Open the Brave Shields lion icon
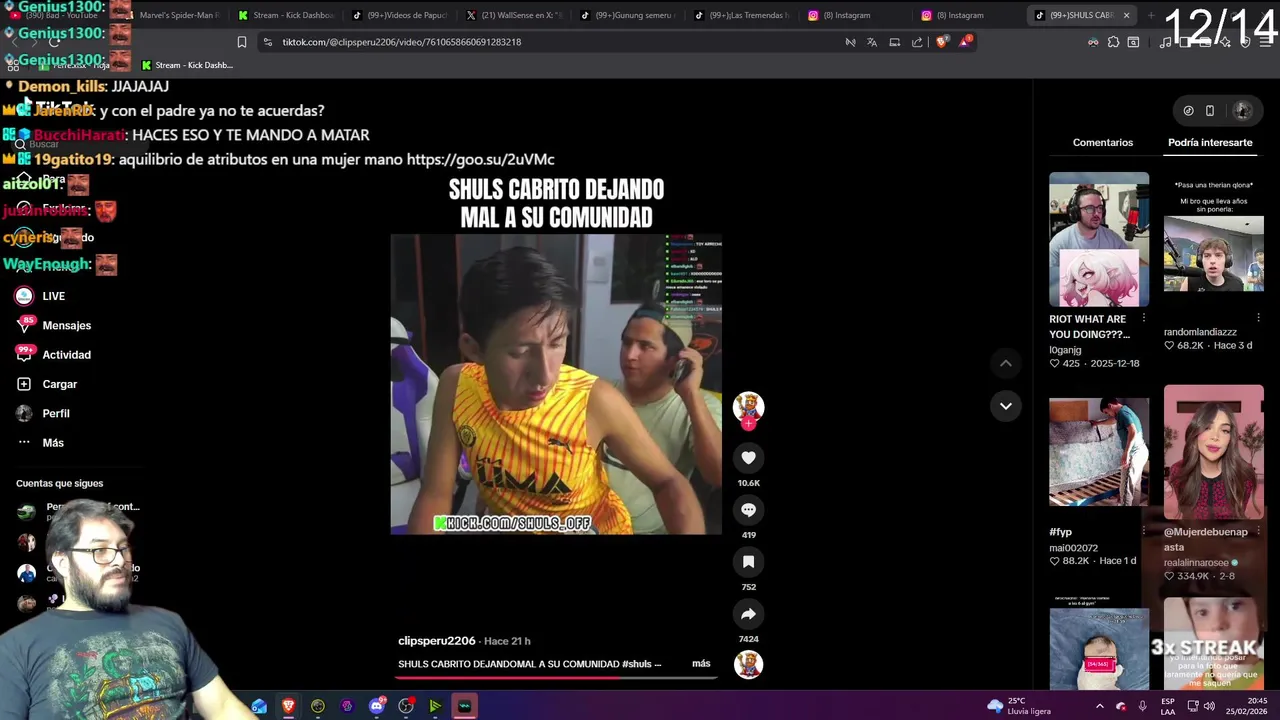Screen dimensions: 1280x720 [941, 42]
